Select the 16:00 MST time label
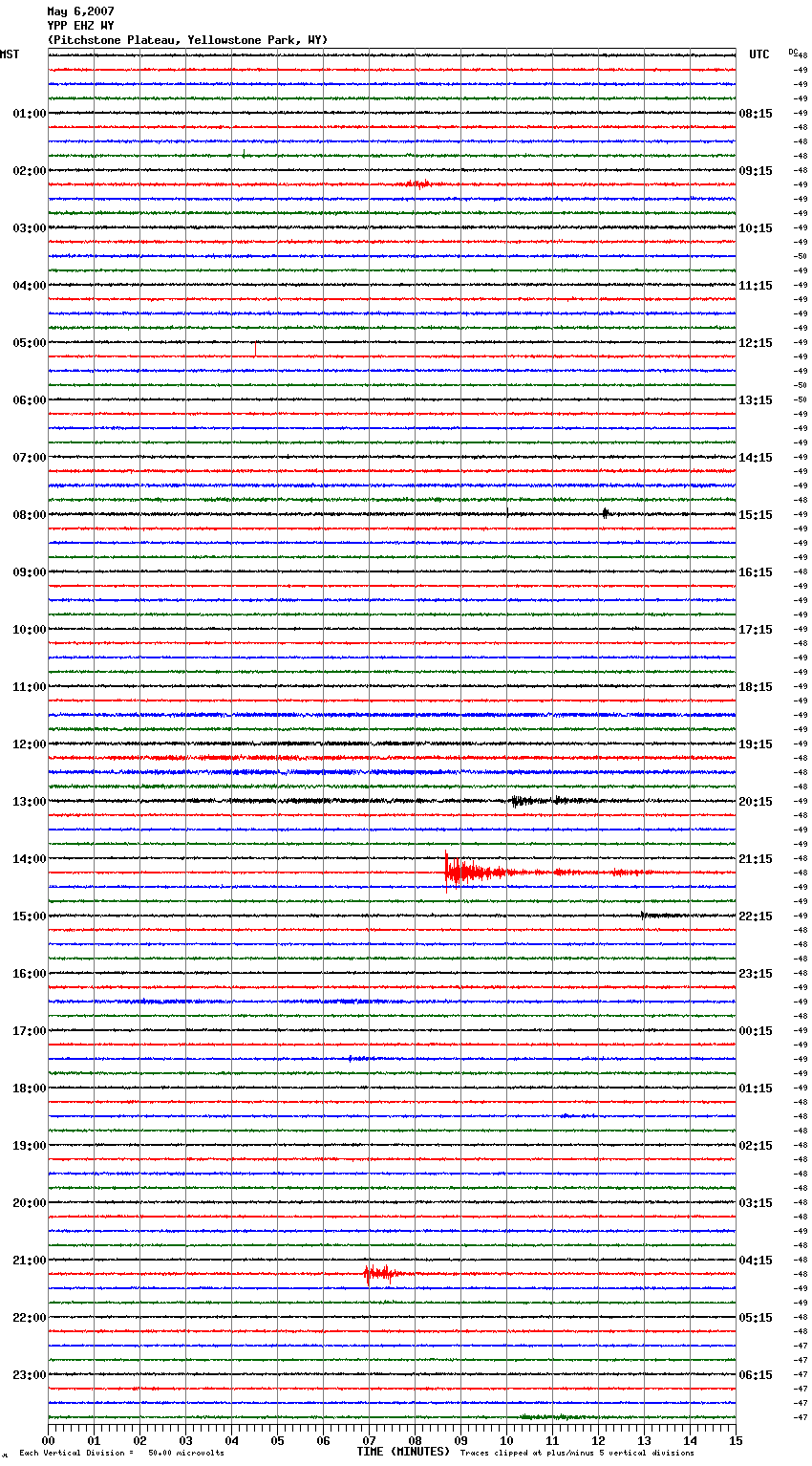Image resolution: width=812 pixels, height=1466 pixels. (30, 974)
